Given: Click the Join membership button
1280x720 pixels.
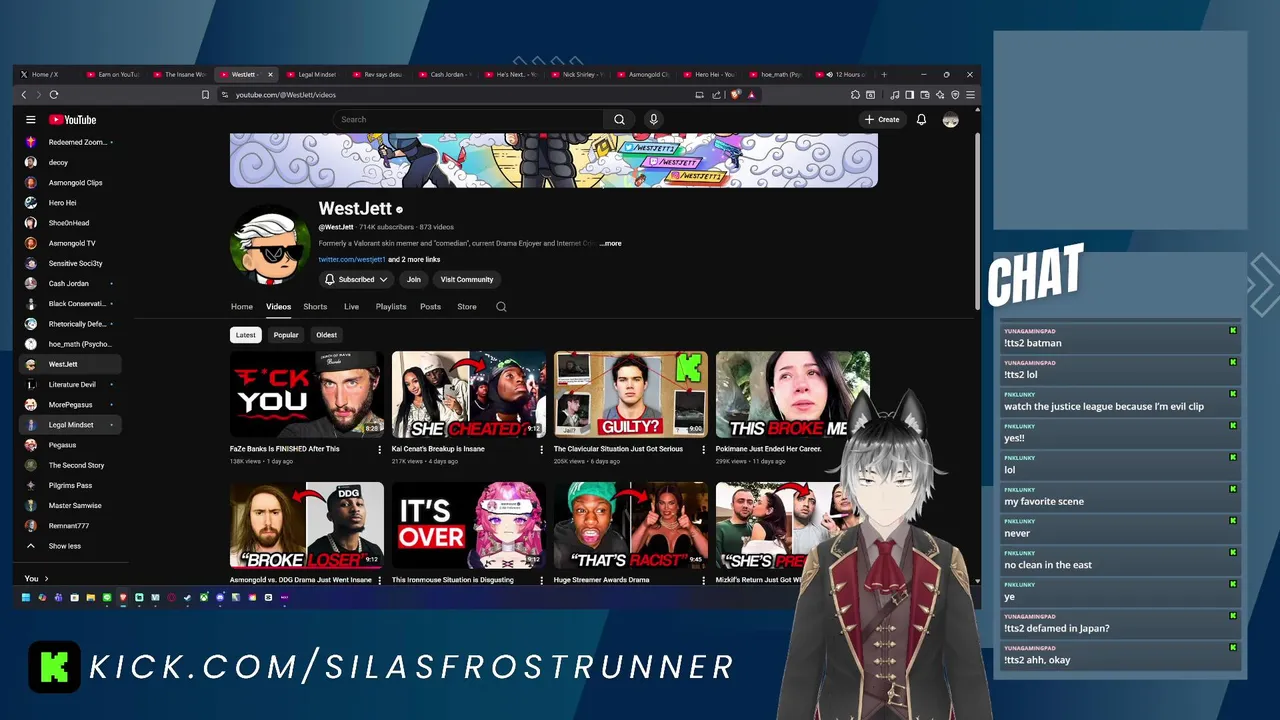Looking at the screenshot, I should click(x=414, y=280).
